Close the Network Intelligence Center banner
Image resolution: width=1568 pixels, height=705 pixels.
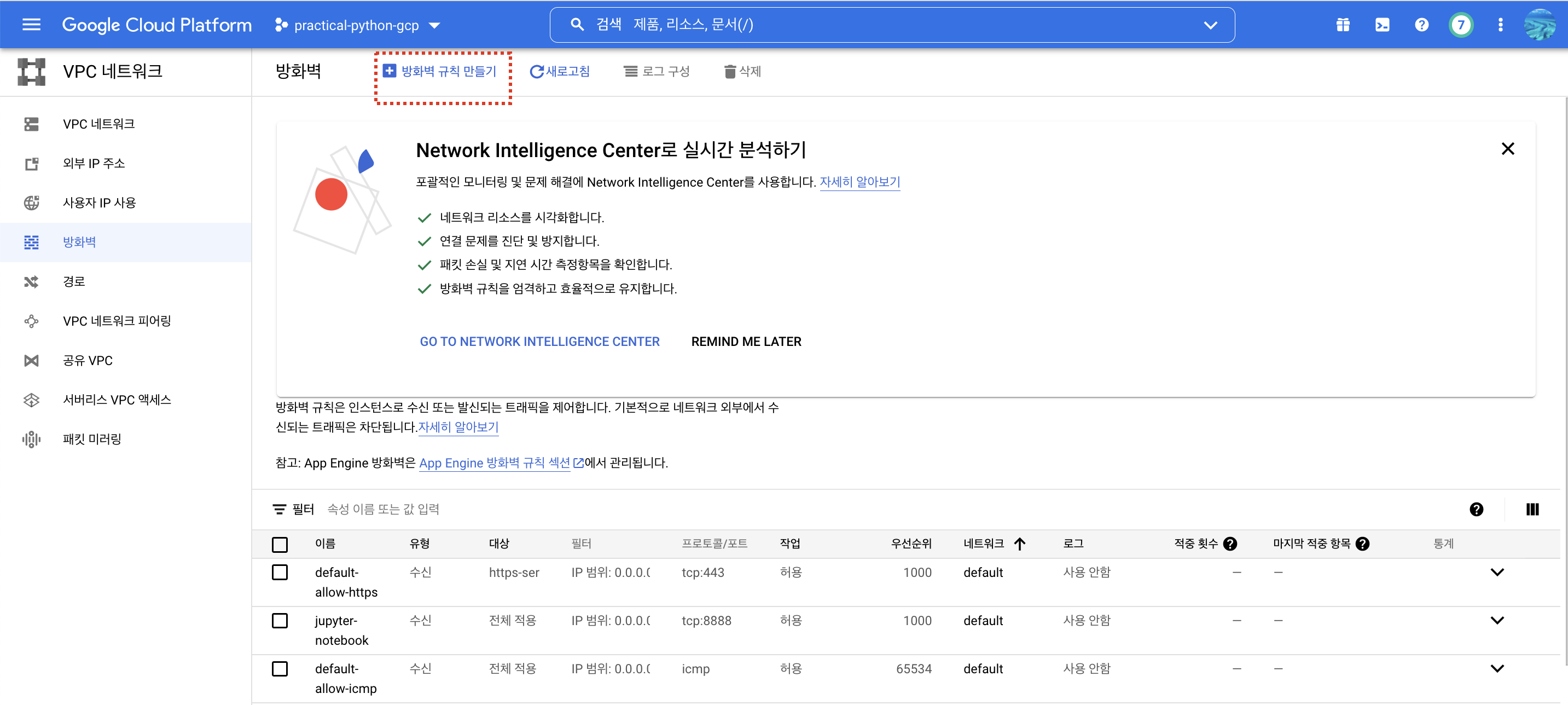pyautogui.click(x=1507, y=148)
